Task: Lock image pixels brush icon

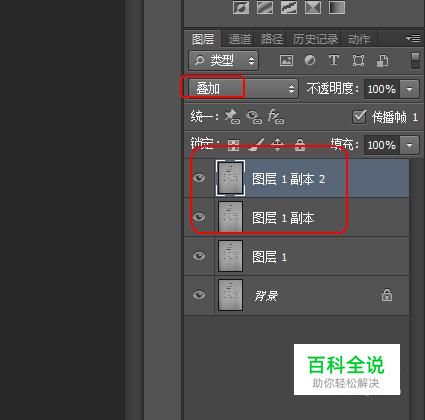Action: point(256,145)
